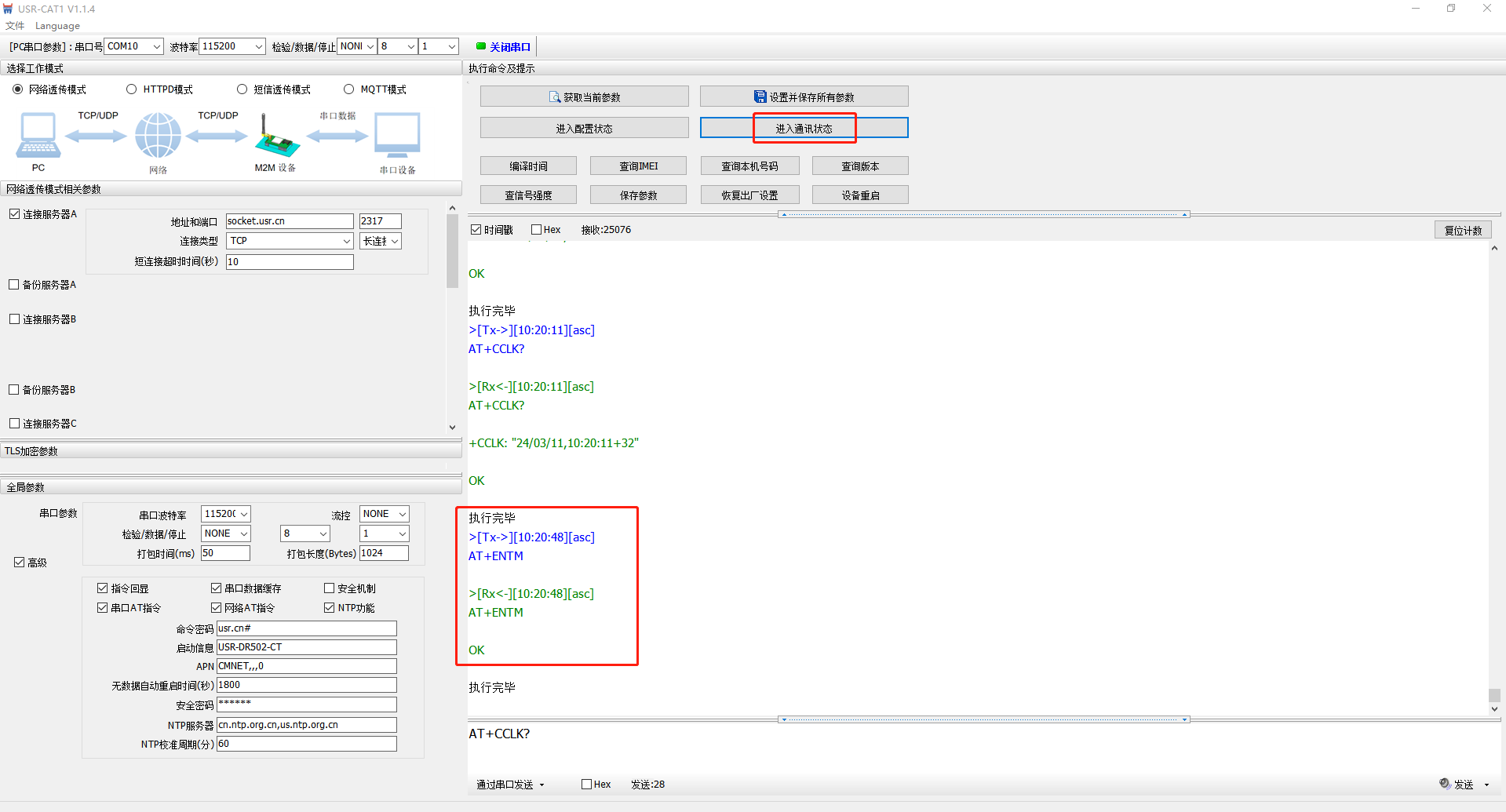Click the socket.usr.cn address input field

coord(289,221)
